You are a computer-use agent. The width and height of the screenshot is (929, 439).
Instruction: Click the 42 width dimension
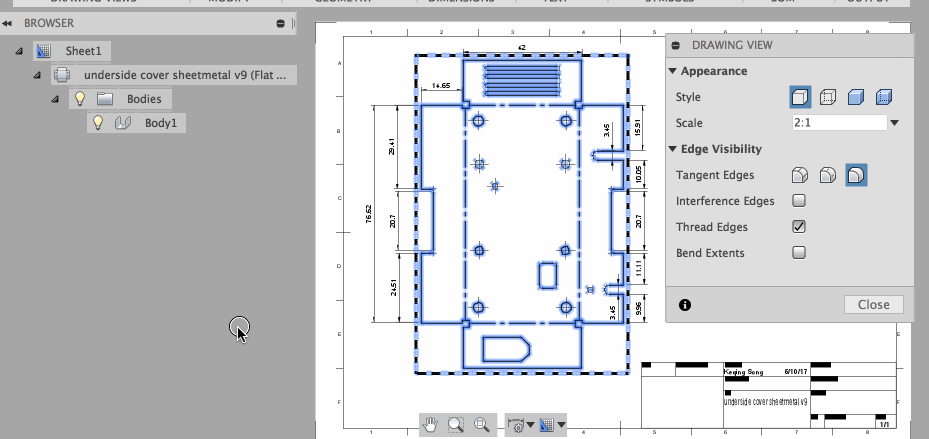coord(521,47)
